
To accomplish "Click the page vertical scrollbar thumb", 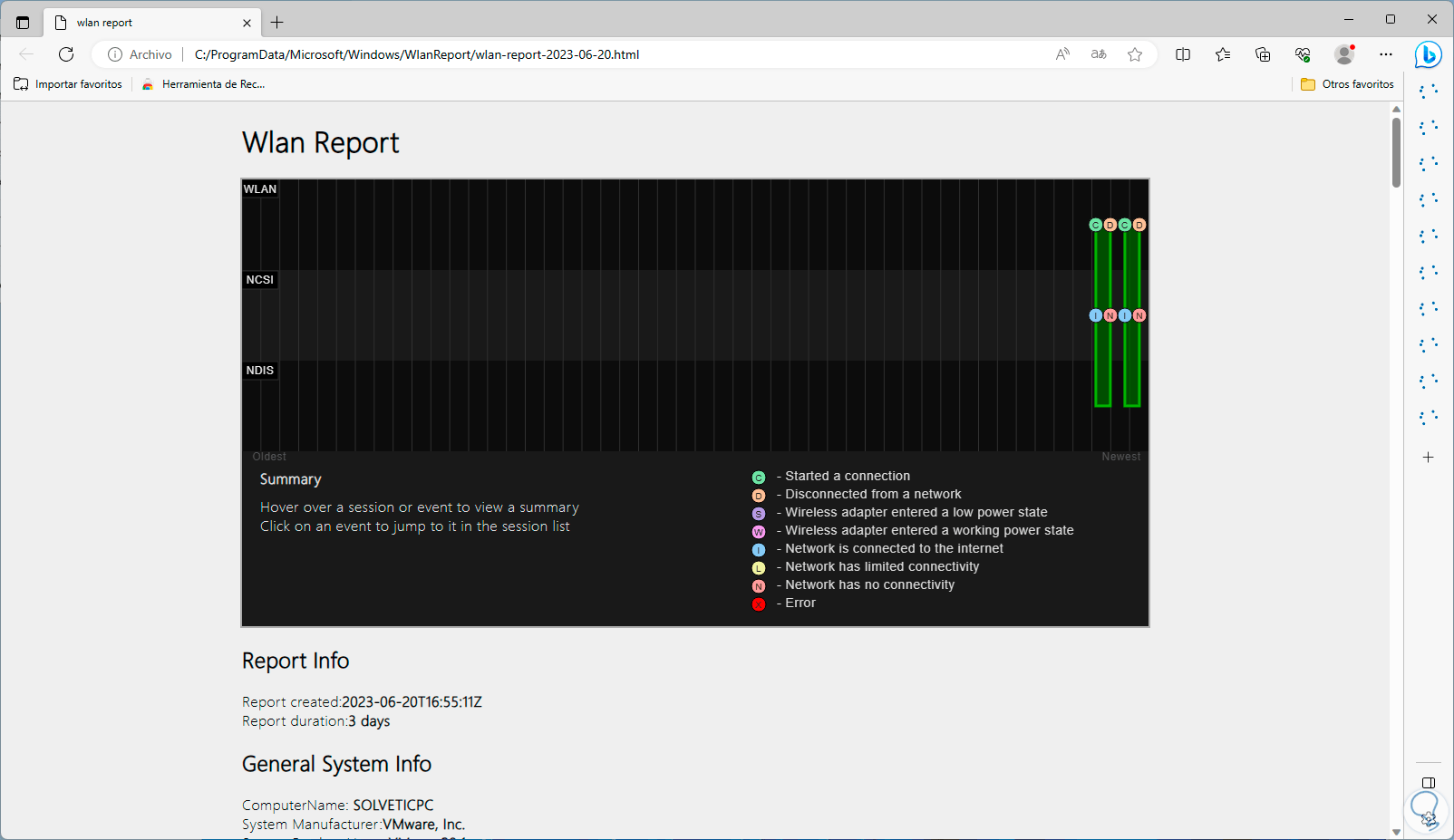I will (x=1396, y=152).
